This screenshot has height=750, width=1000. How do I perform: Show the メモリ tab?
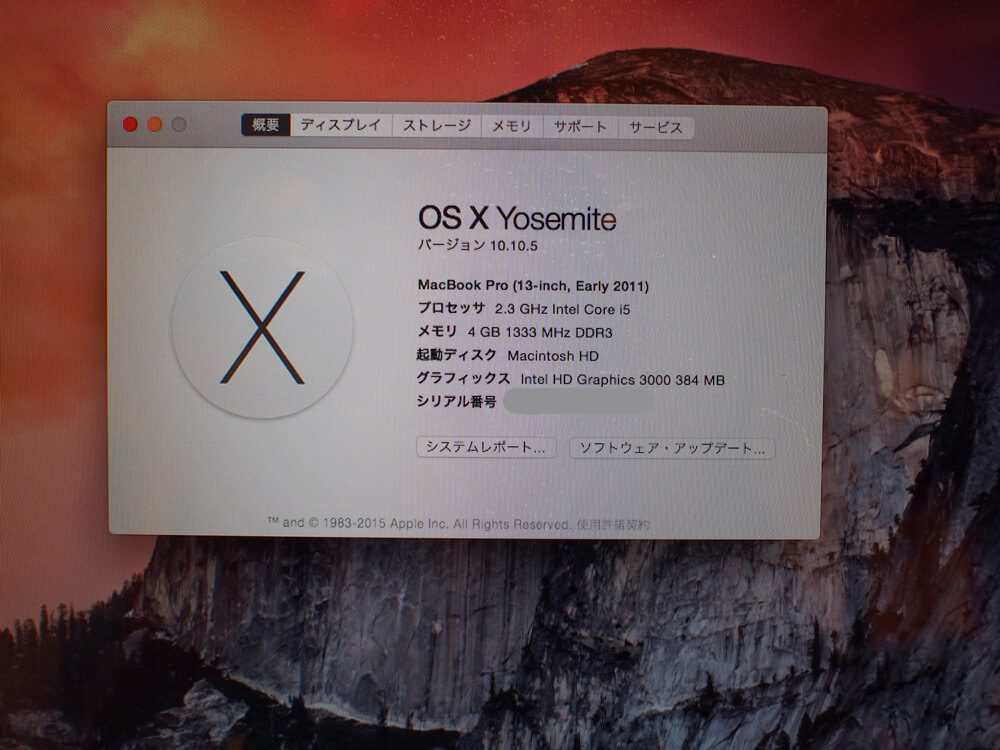(511, 126)
